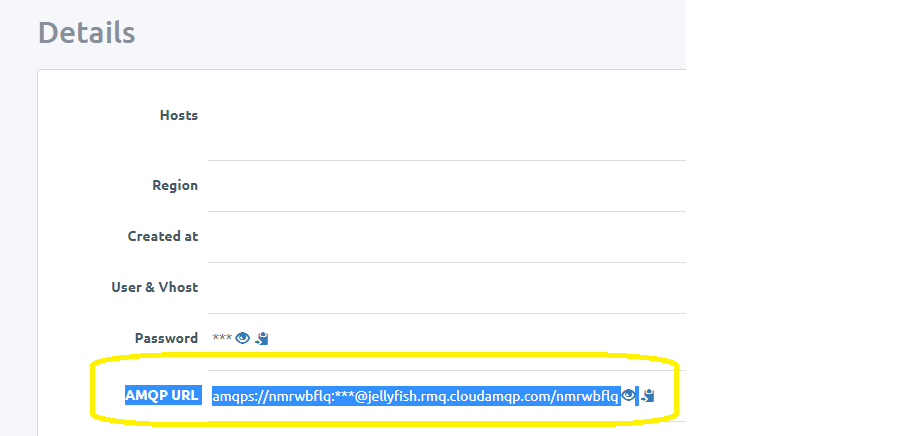920x436 pixels.
Task: Click the "Details" heading
Action: pos(87,32)
